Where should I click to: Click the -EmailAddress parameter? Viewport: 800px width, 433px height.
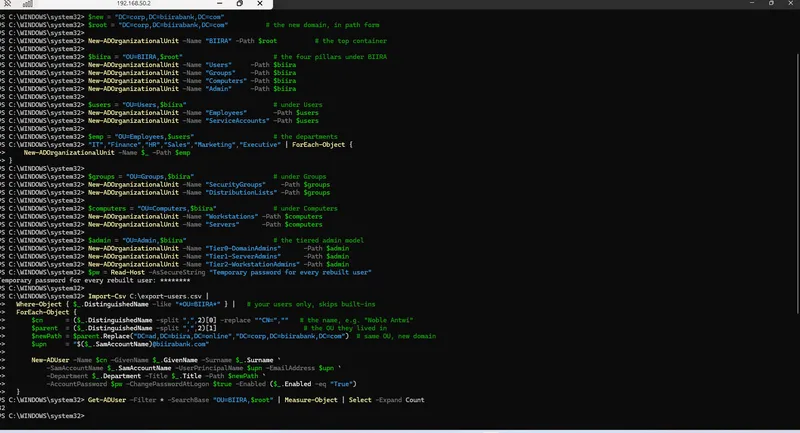click(x=289, y=368)
